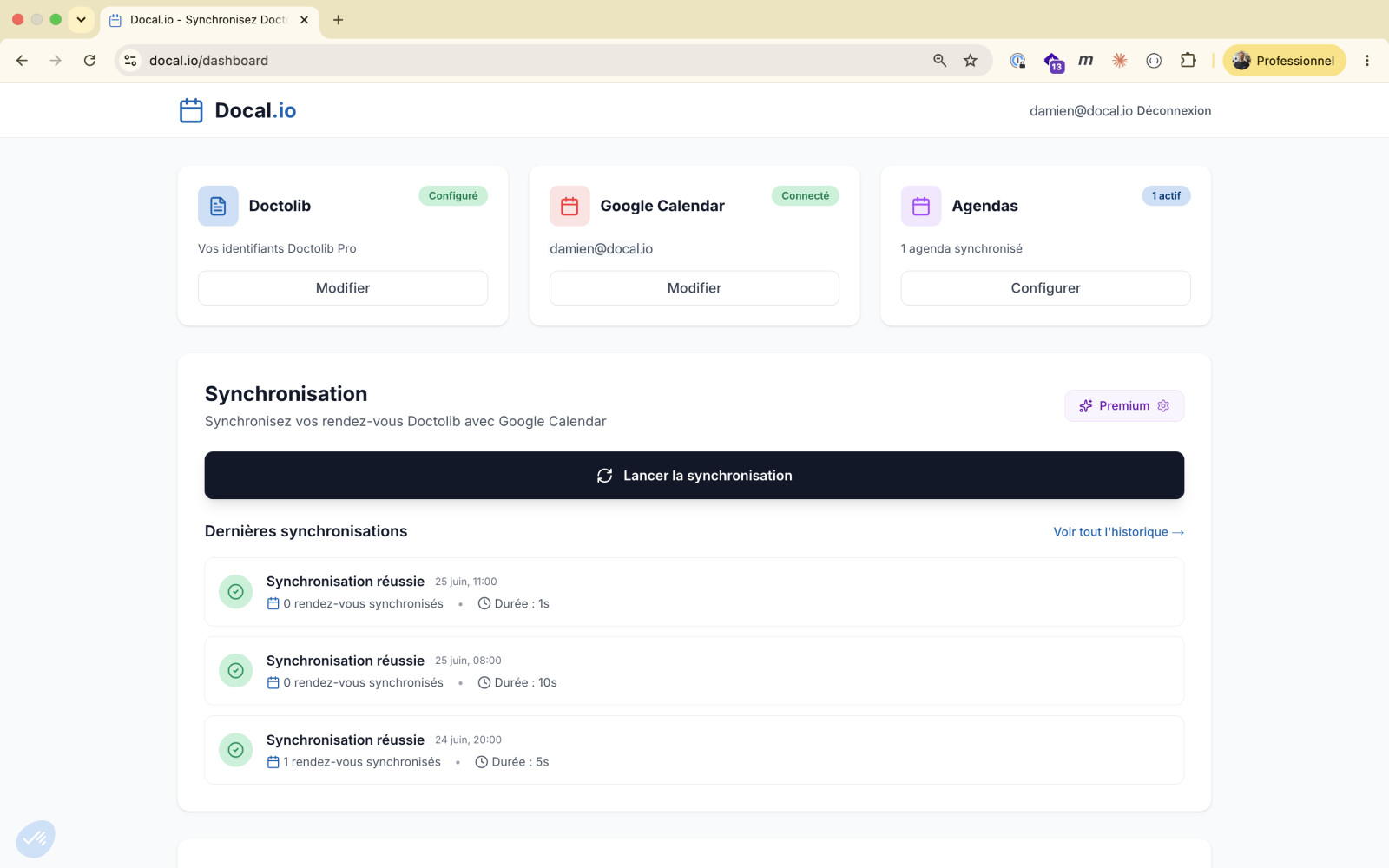Open Voir tout l'historique link
The height and width of the screenshot is (868, 1389).
tap(1118, 532)
